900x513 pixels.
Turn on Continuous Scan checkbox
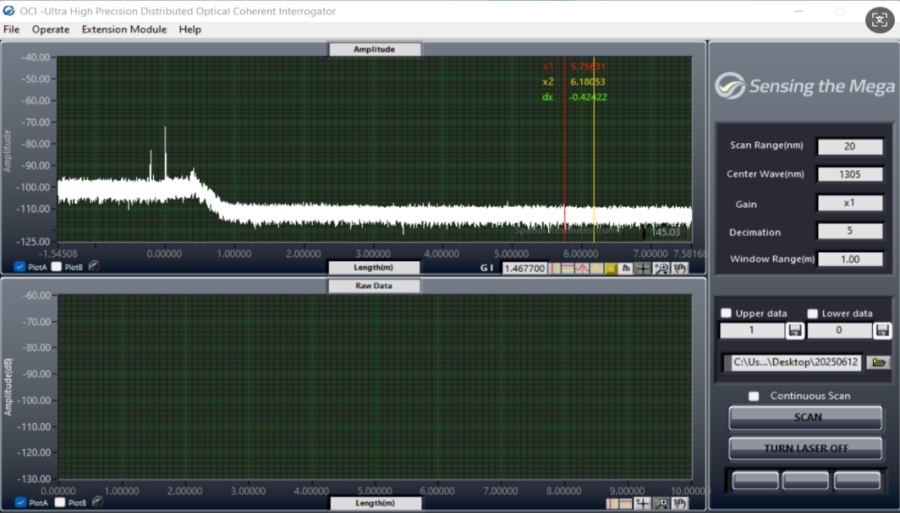(x=755, y=396)
